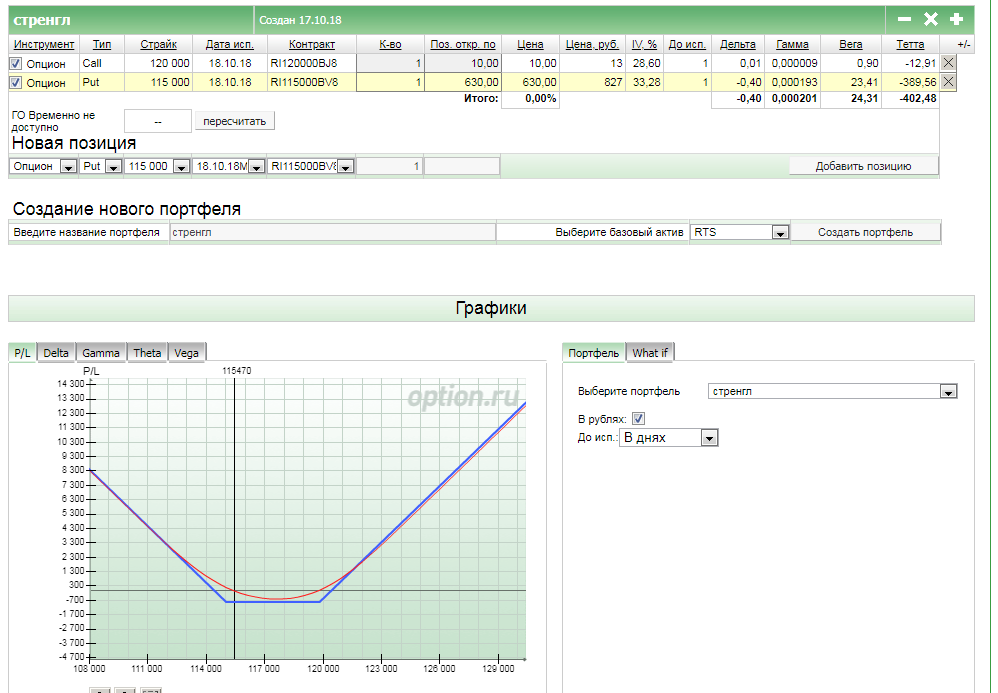Click the portfolio name input field
This screenshot has width=998, height=693.
coord(331,232)
